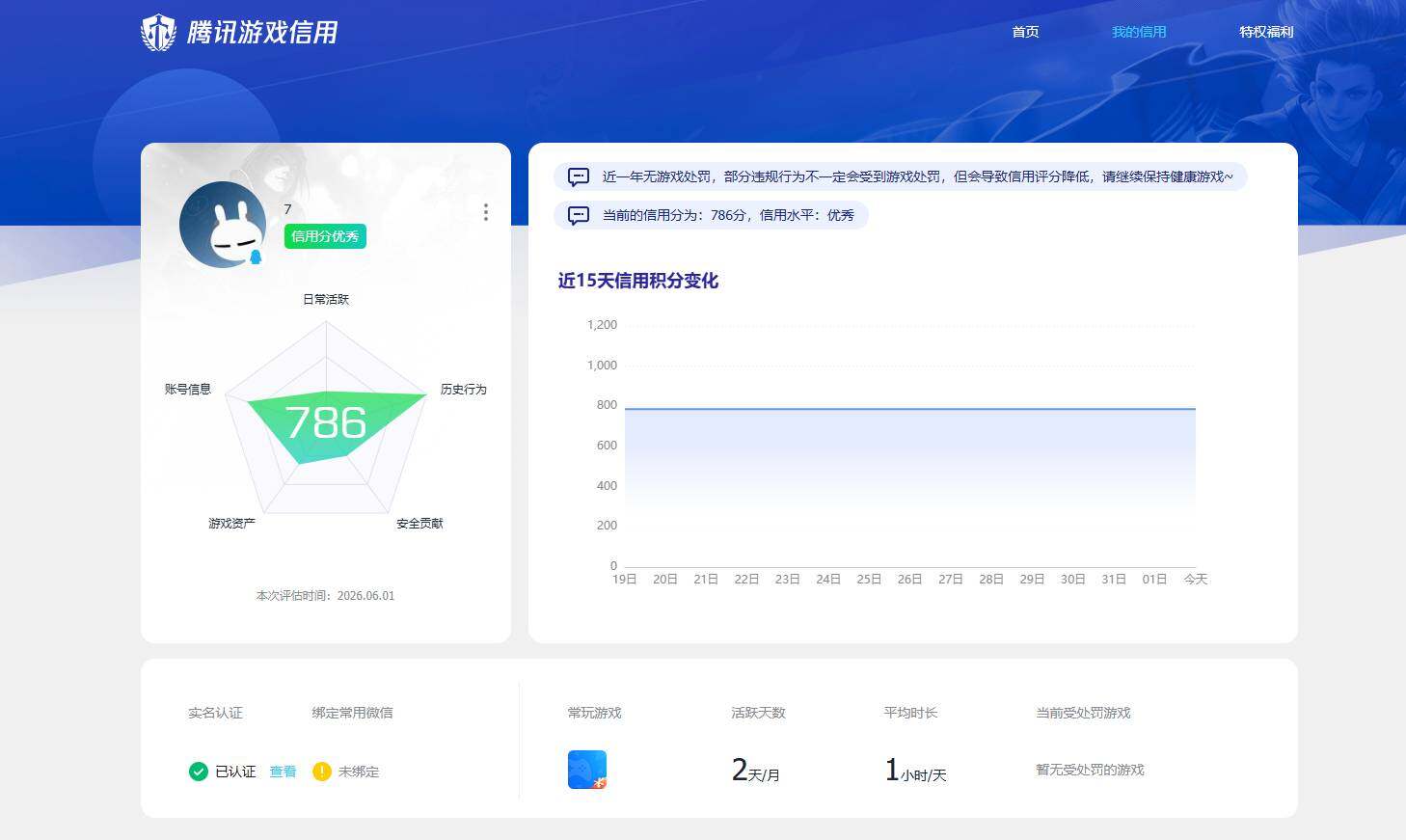Viewport: 1406px width, 840px height.
Task: Click the 本次评估时间 date text
Action: tap(325, 596)
